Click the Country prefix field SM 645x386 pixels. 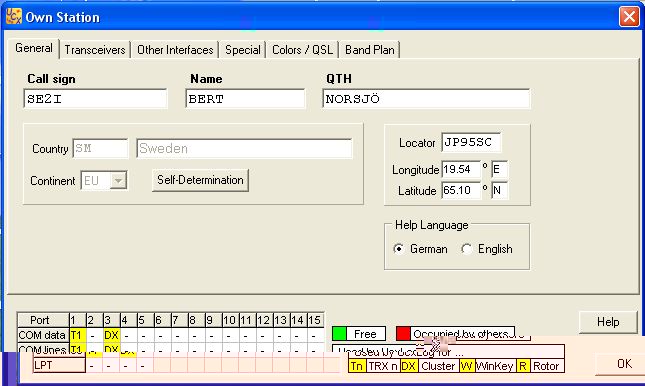(x=100, y=148)
